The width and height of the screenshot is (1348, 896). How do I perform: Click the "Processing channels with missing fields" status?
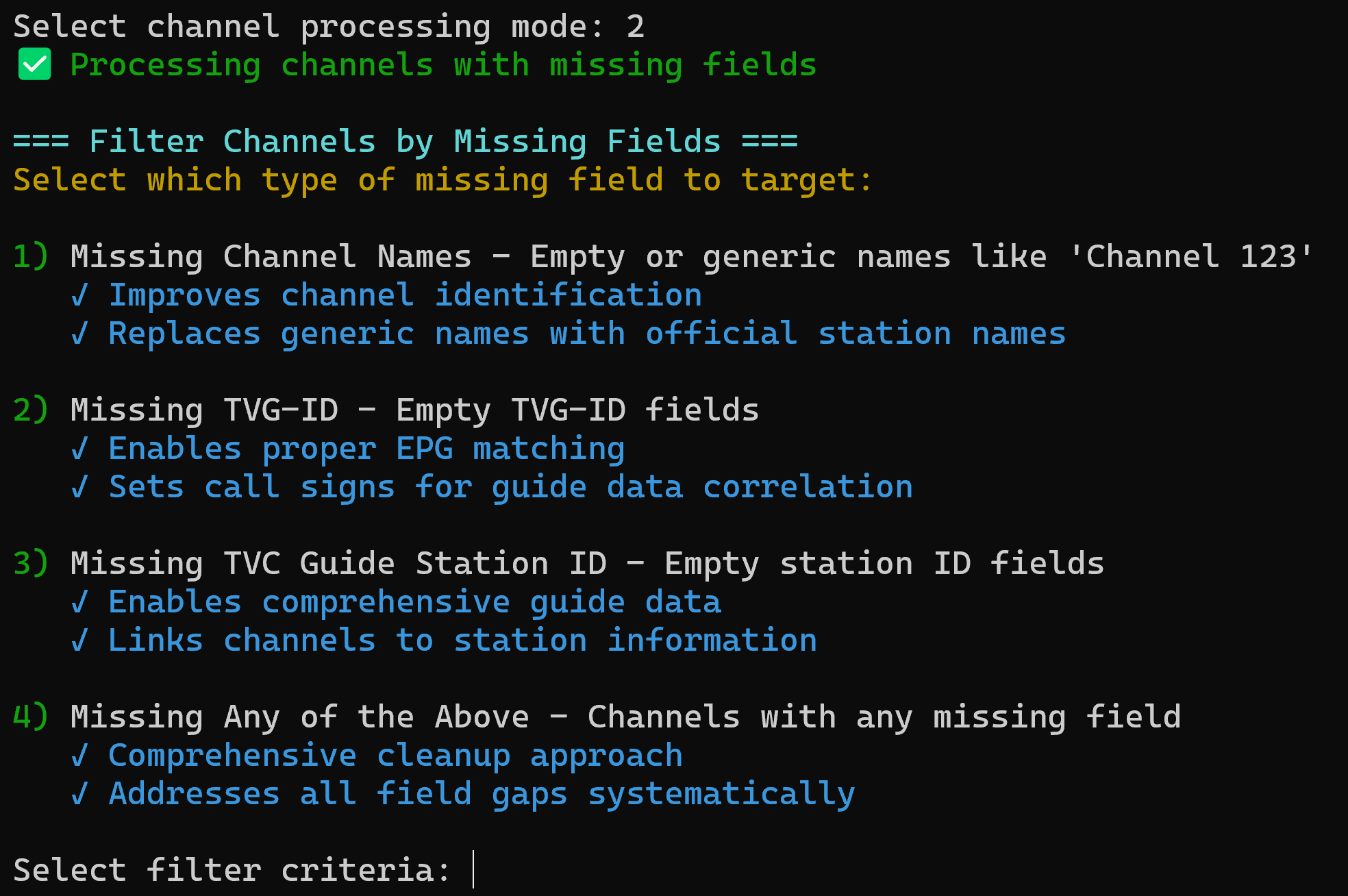(x=443, y=65)
